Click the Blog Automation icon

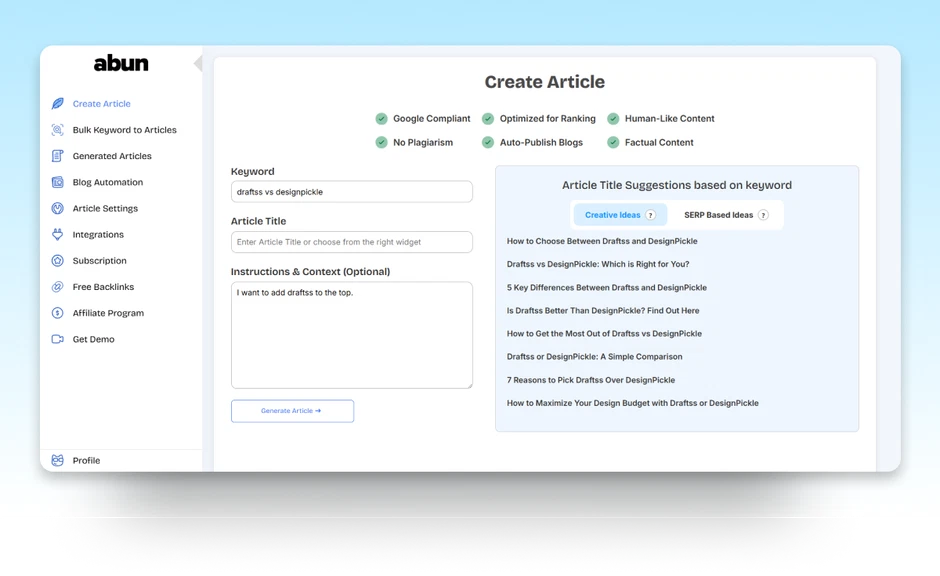58,182
